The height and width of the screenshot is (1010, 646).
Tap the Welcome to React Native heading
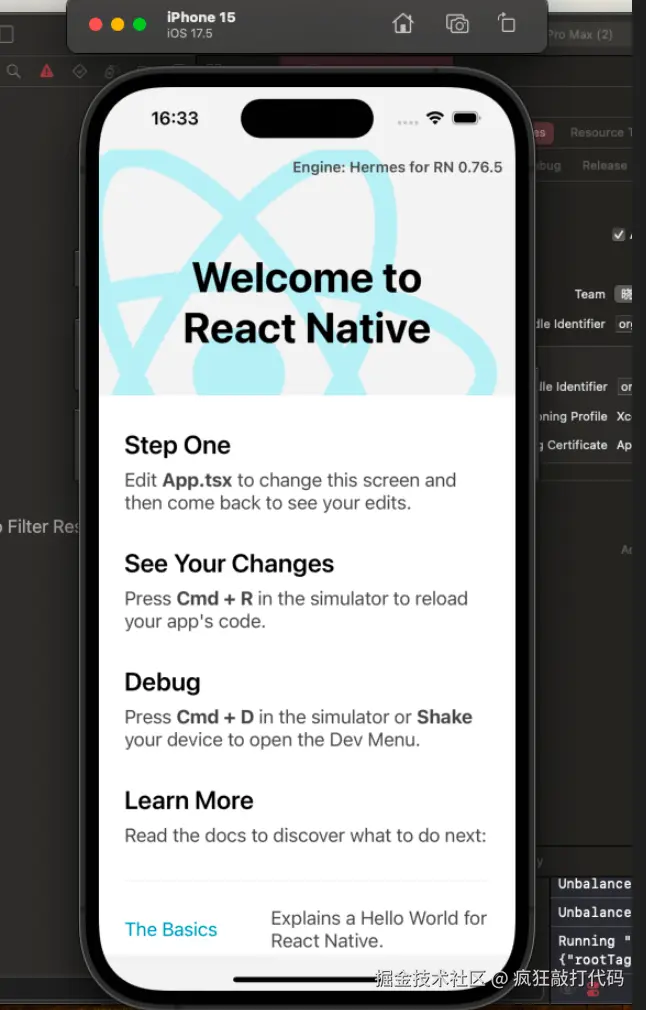point(307,303)
